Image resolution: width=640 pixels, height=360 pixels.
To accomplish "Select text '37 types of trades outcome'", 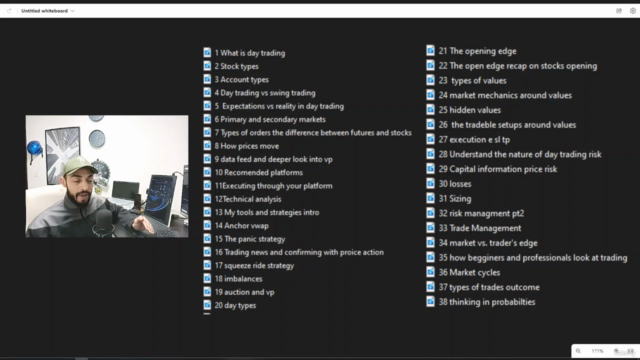I will [x=489, y=287].
